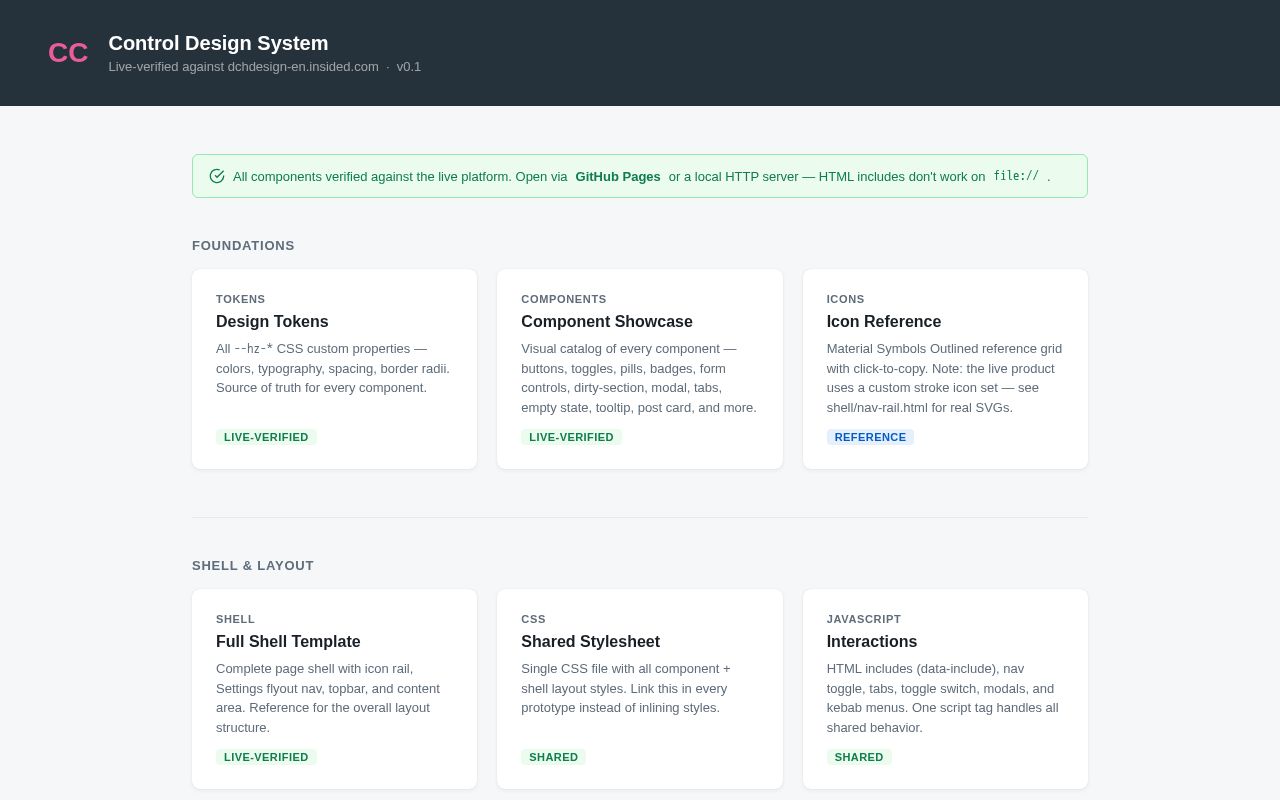Click LIVE-VERIFIED badge on Design Tokens card
Viewport: 1280px width, 800px height.
(x=266, y=437)
